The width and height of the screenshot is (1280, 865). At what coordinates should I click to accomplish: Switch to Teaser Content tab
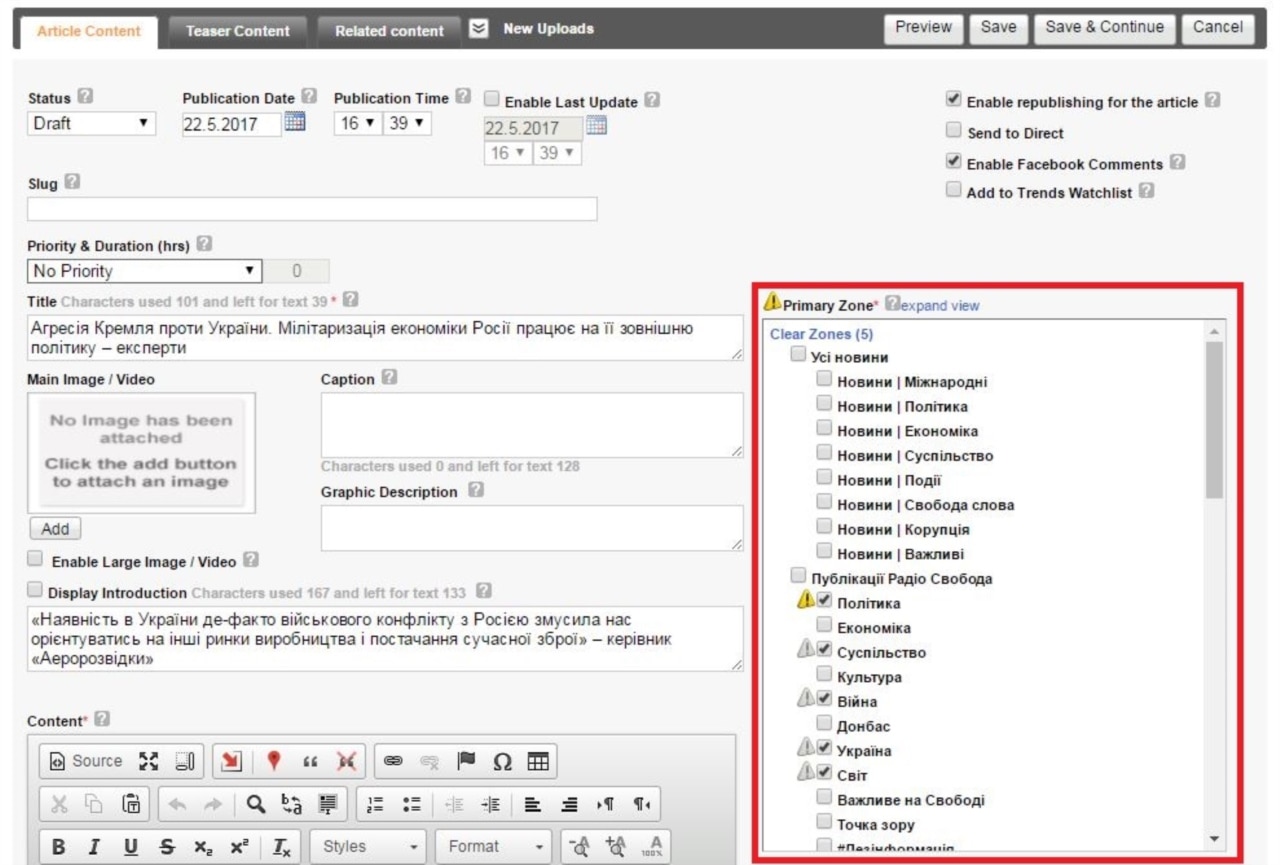(x=237, y=31)
